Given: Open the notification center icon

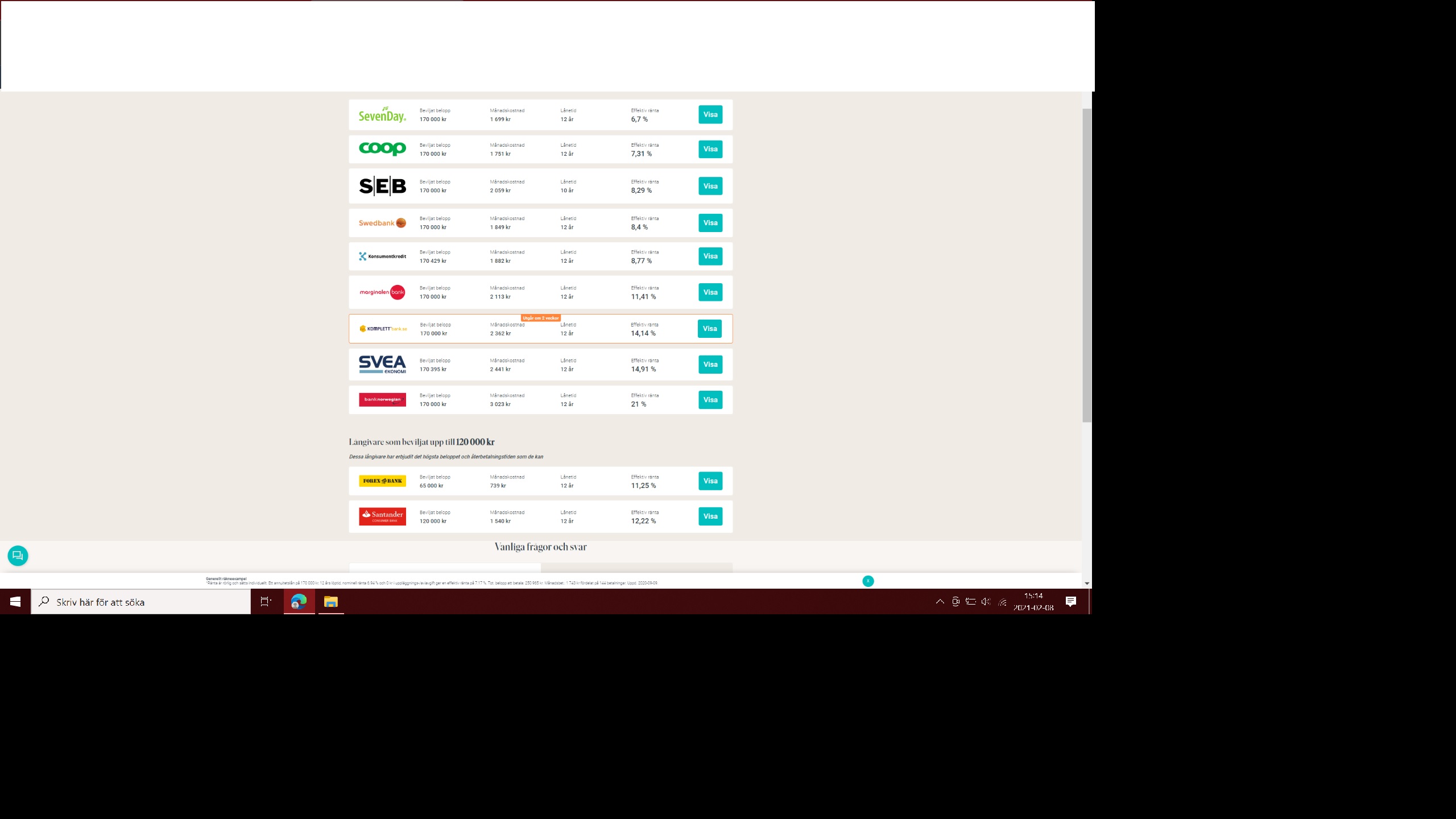Looking at the screenshot, I should pyautogui.click(x=1070, y=602).
